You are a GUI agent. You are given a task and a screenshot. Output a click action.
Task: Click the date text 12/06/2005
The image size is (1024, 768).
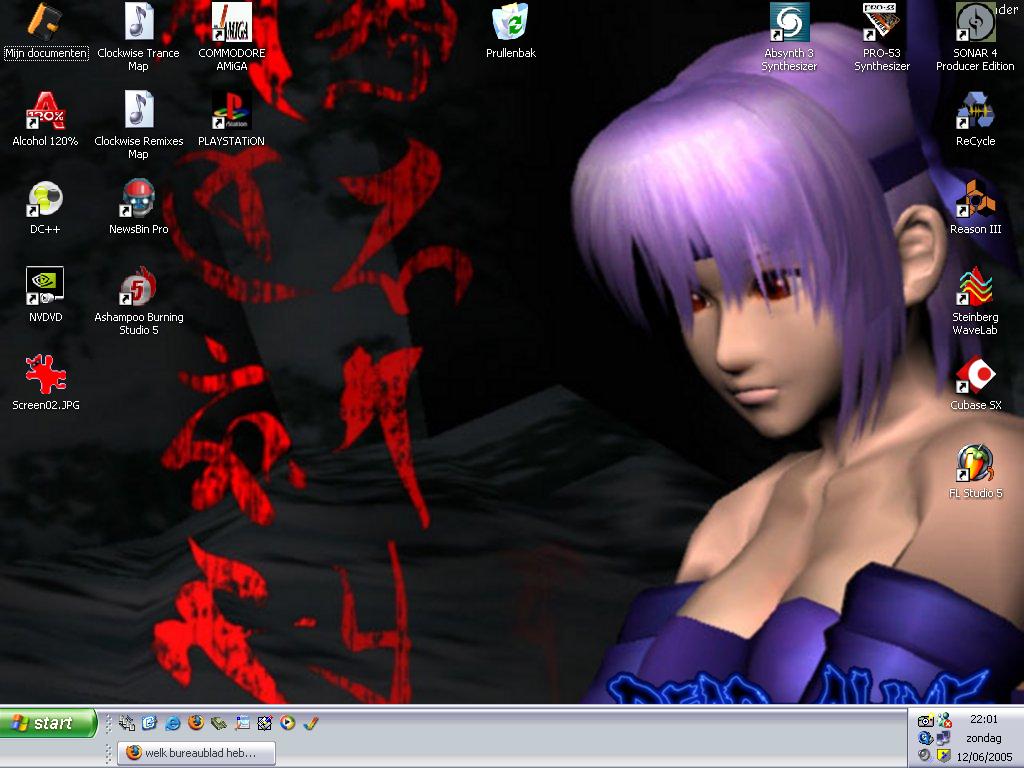click(x=984, y=757)
